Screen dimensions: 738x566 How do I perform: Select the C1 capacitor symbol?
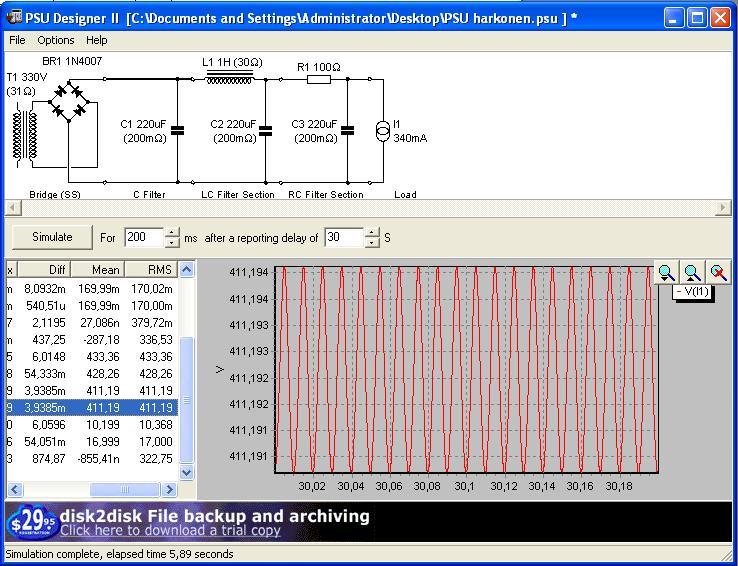(177, 130)
